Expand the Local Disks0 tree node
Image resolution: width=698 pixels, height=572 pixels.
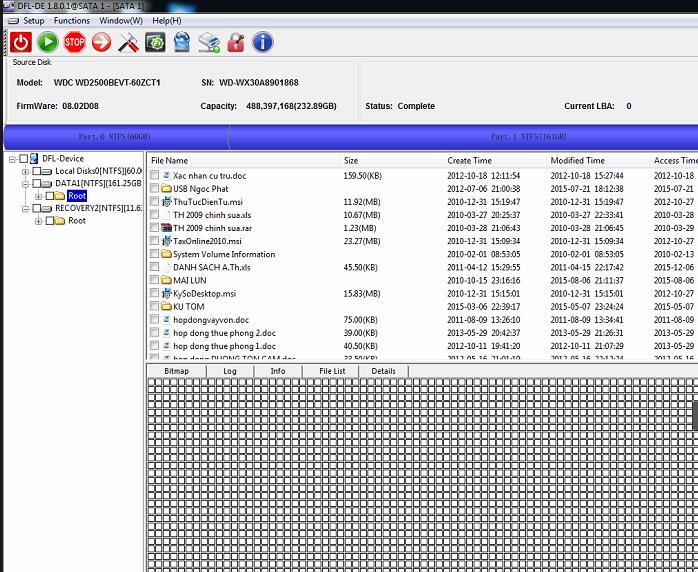pos(25,171)
